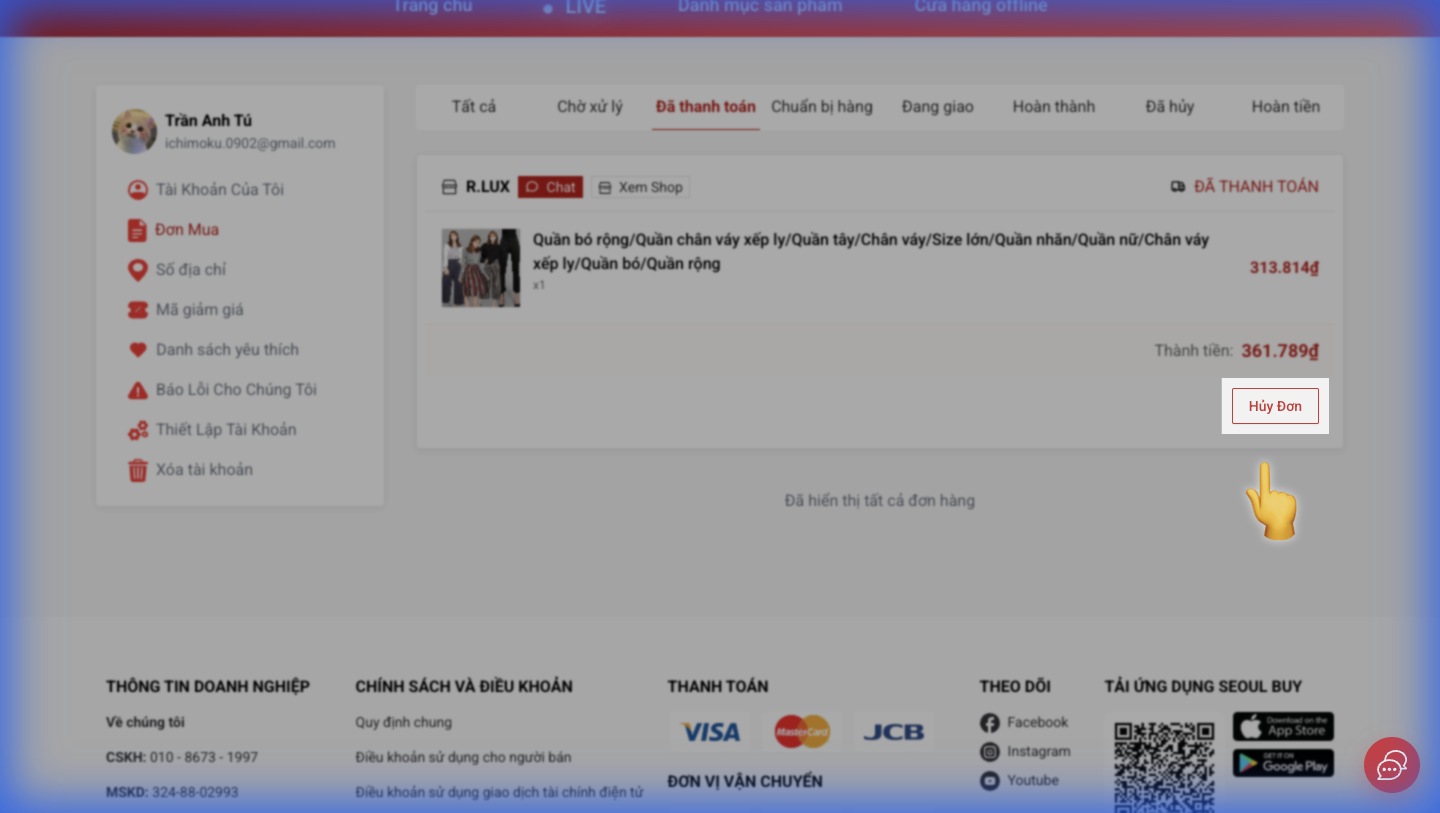Open the Đang giao orders tab
The height and width of the screenshot is (813, 1440).
(937, 107)
